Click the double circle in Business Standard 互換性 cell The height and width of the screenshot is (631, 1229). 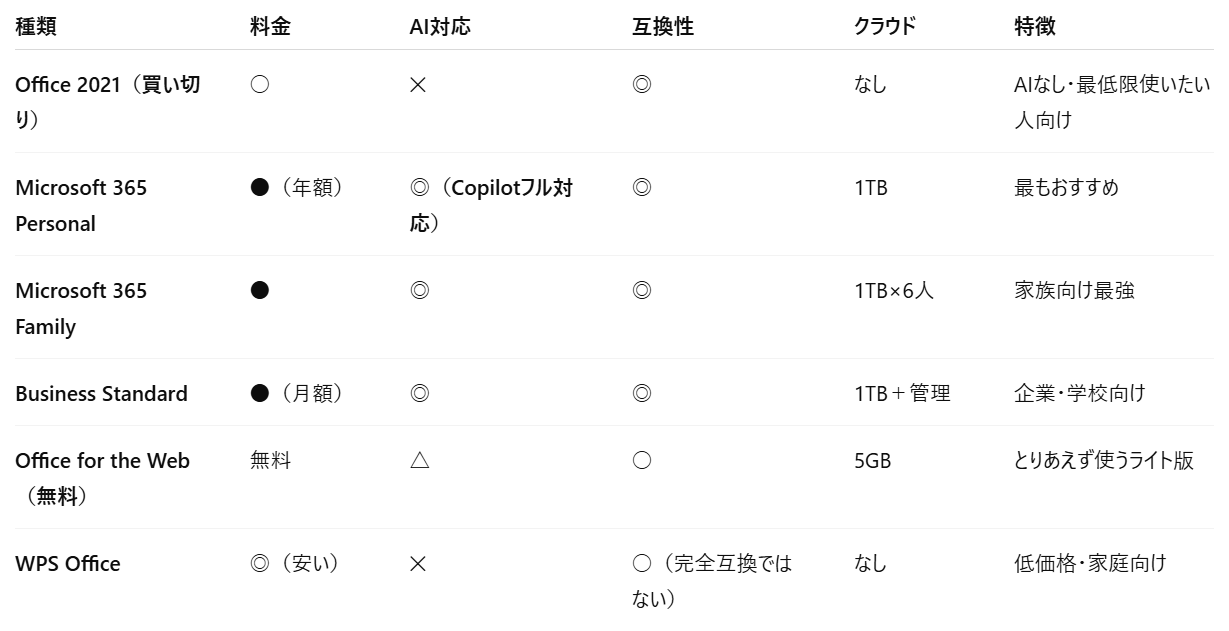(x=642, y=394)
